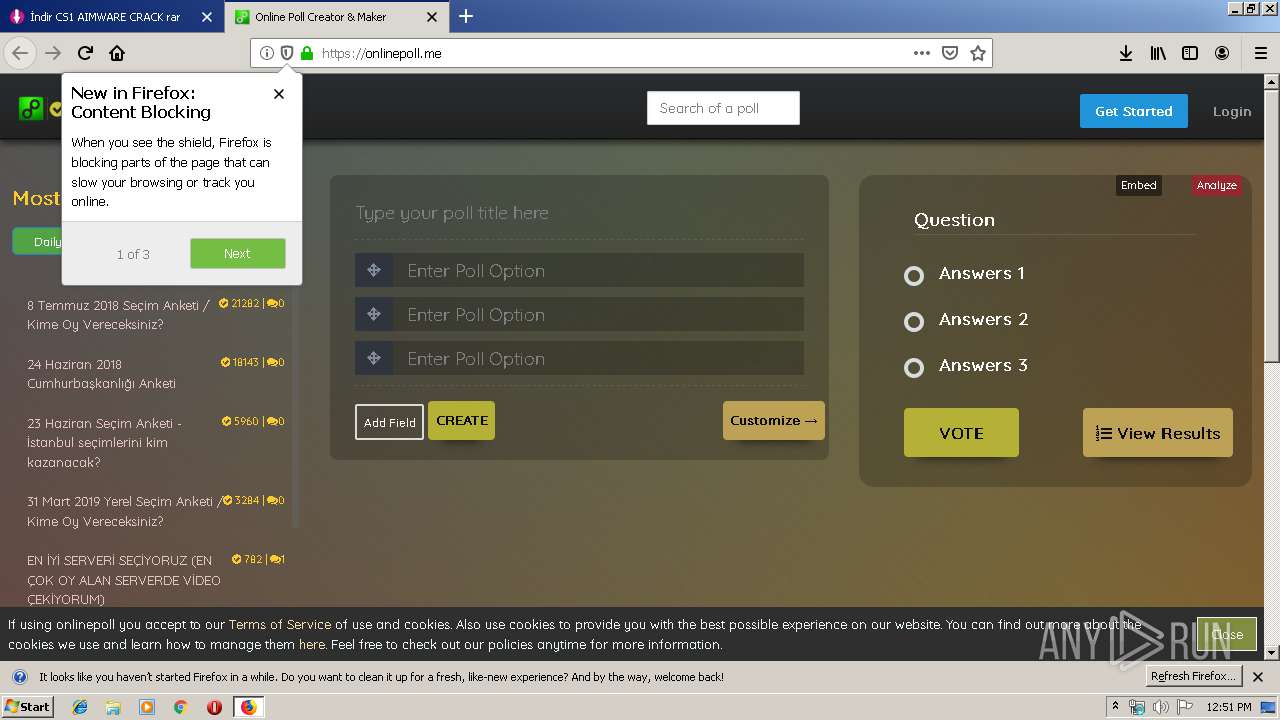
Task: Open the 24 Haziran 2018 Cumhurbaşkanlığı Anketi poll
Action: coord(101,374)
